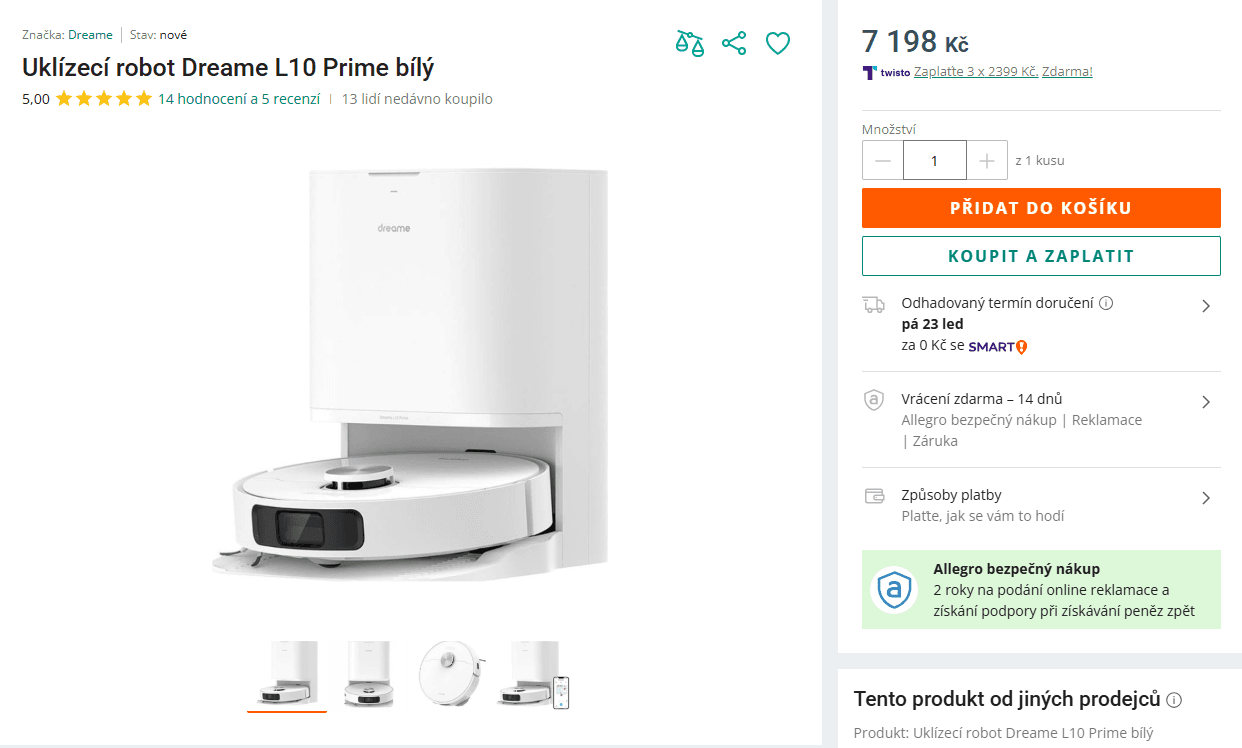The width and height of the screenshot is (1242, 748).
Task: Open the share product icon
Action: [734, 43]
